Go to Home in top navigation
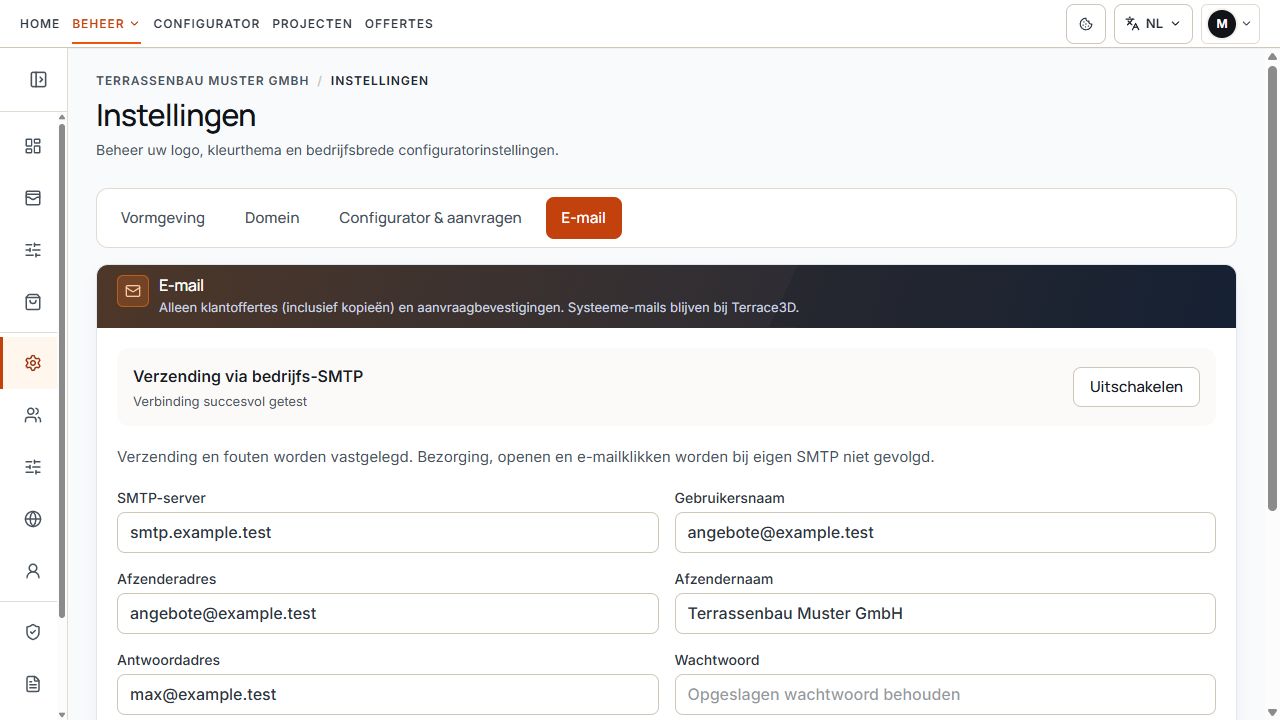This screenshot has width=1280, height=720. pos(40,24)
